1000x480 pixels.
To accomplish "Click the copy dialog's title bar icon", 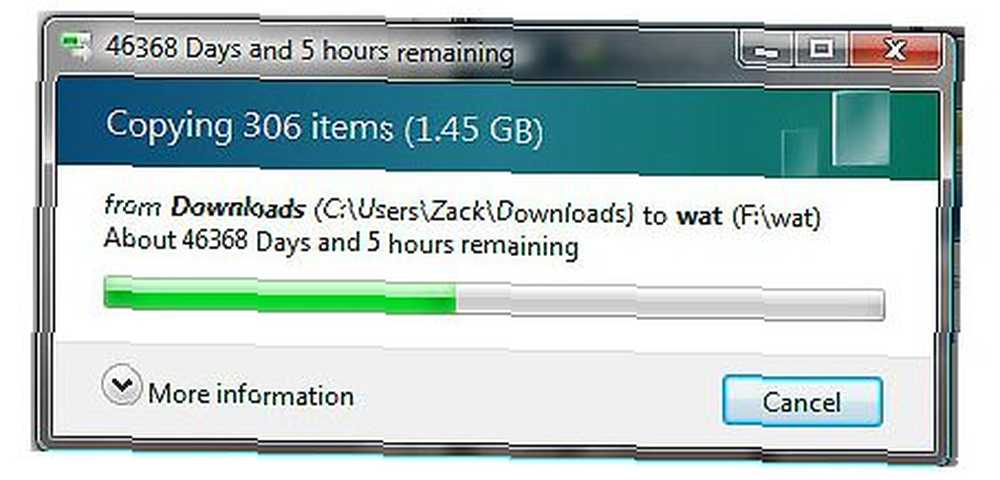I will pyautogui.click(x=75, y=45).
